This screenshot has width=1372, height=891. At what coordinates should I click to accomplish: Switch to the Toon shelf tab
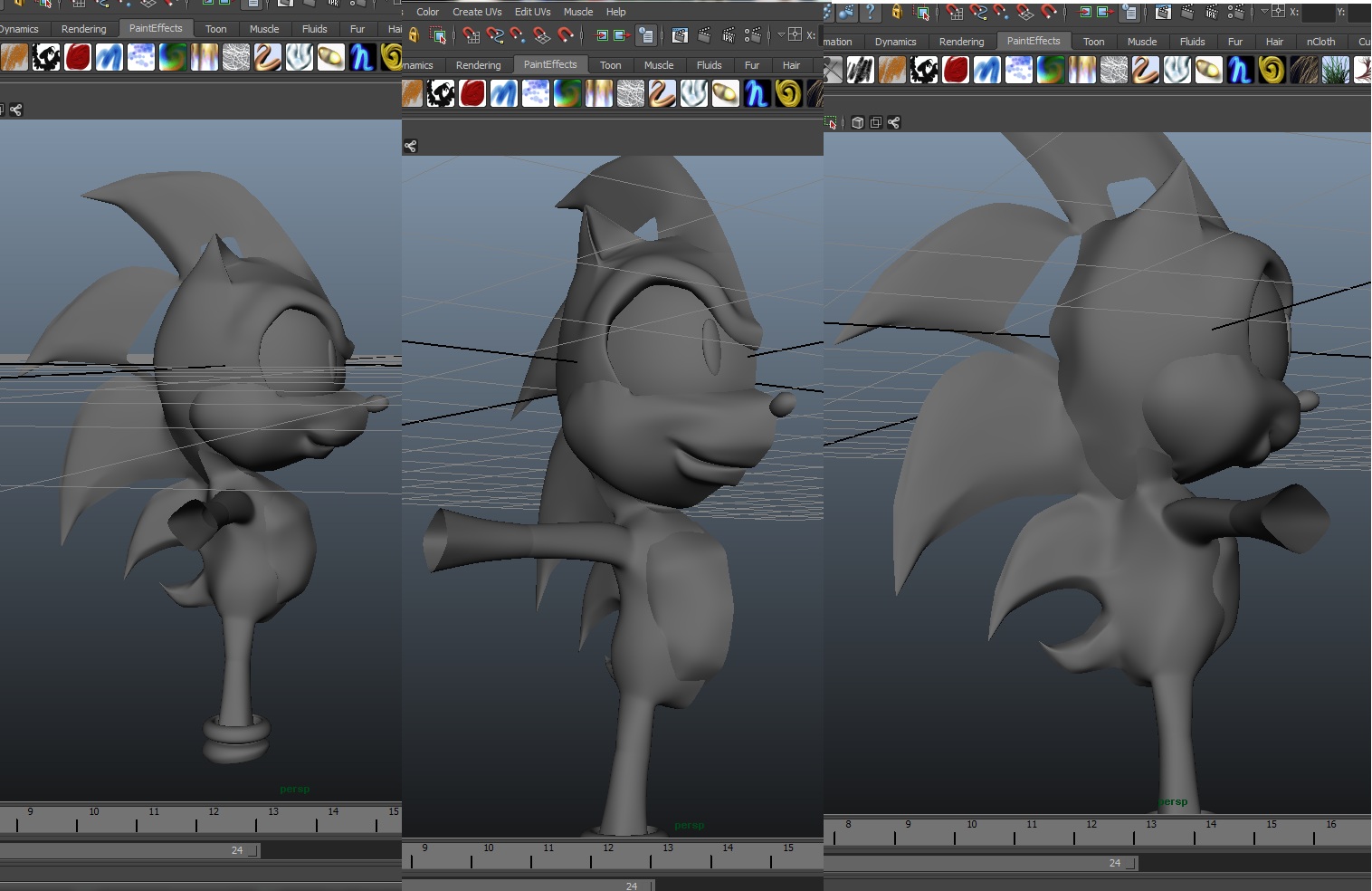[x=611, y=64]
